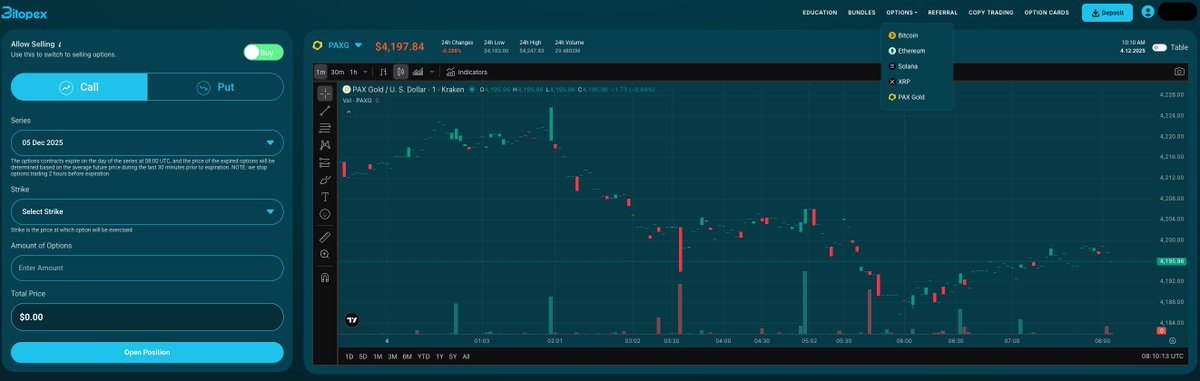Screen dimensions: 1200x381
Task: Click the PAXG coin icon
Action: click(x=317, y=46)
